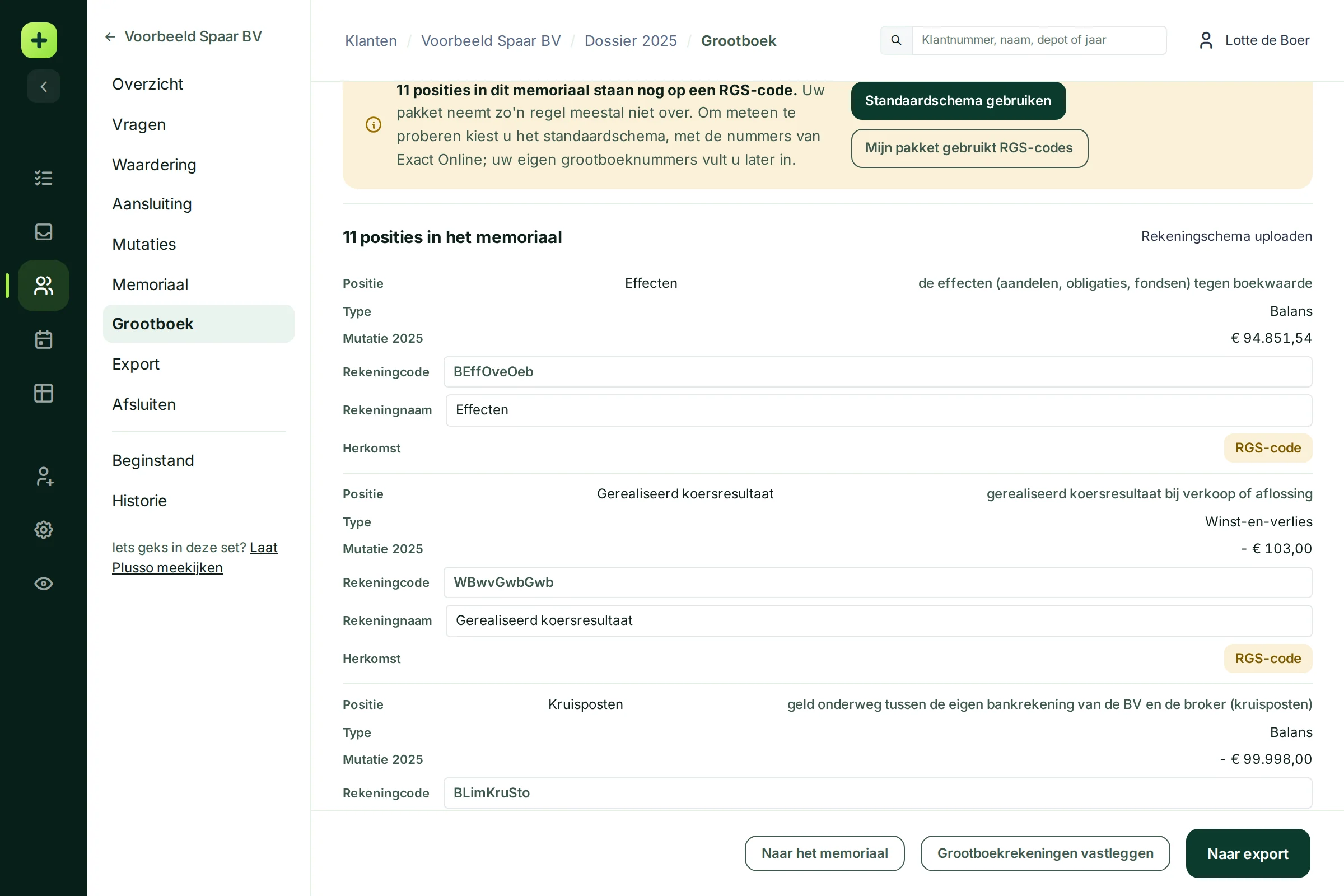Screen dimensions: 1344x896
Task: Click the search magnifier icon
Action: coord(896,40)
